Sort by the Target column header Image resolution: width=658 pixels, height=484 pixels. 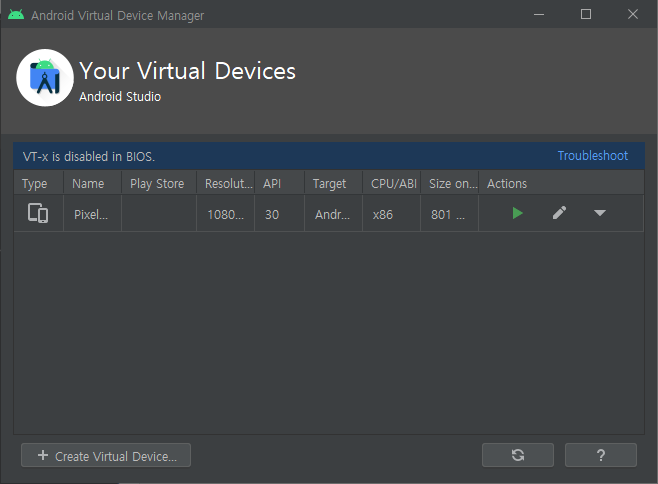click(334, 183)
